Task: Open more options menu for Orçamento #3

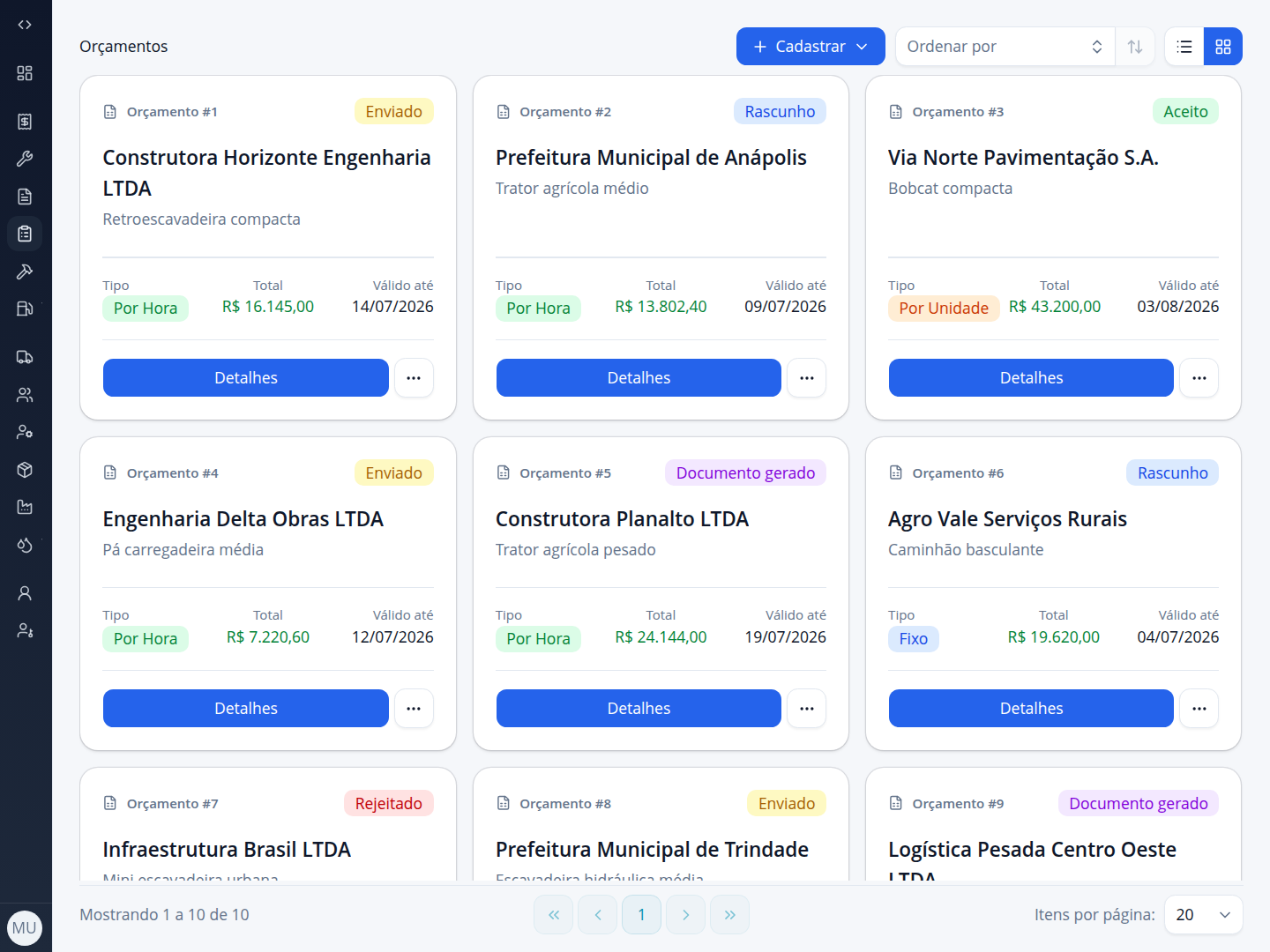Action: click(1199, 378)
